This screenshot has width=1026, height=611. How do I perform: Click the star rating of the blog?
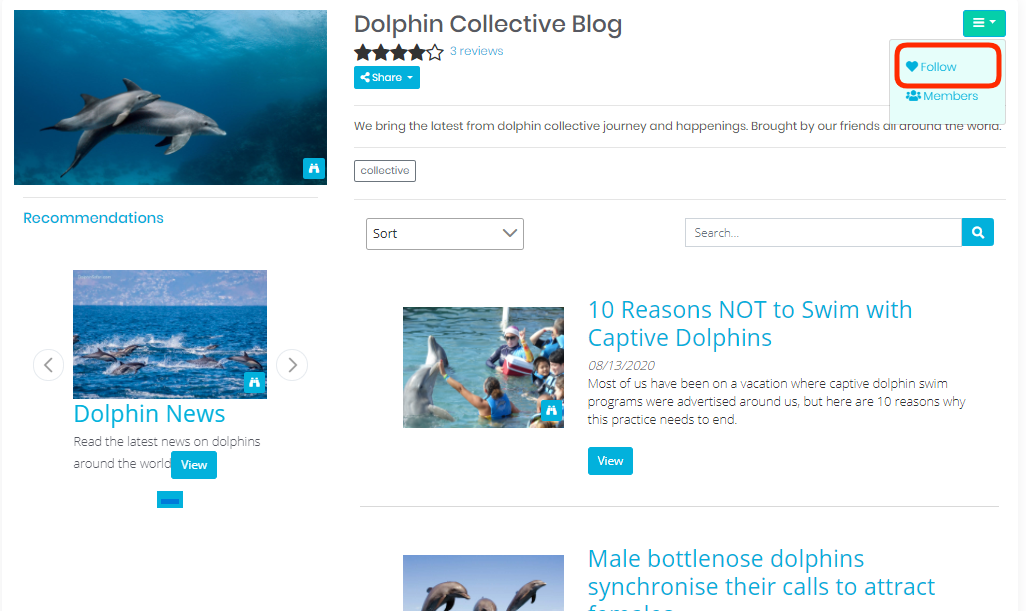click(398, 52)
